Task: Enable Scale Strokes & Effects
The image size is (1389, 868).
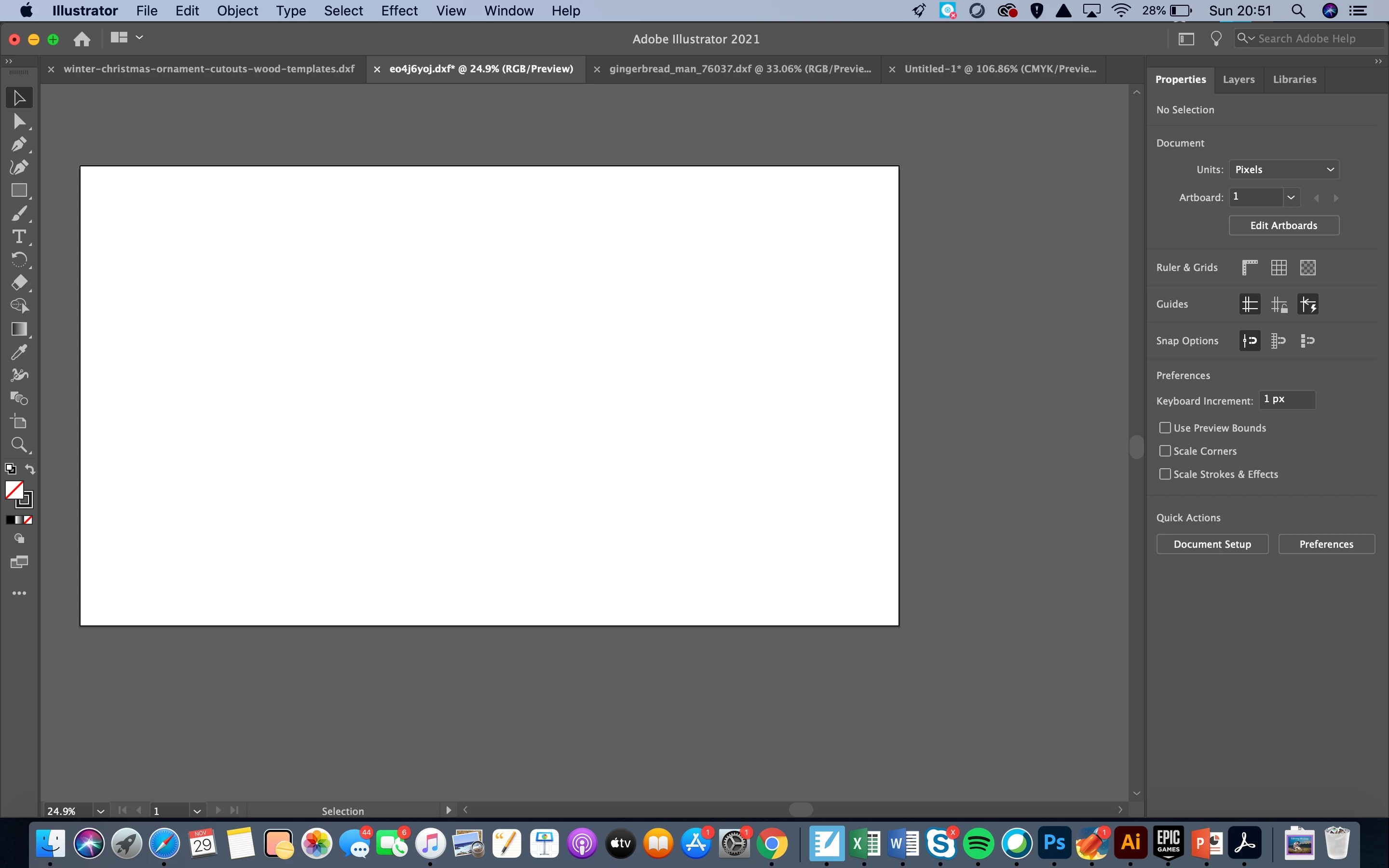Action: coord(1165,474)
